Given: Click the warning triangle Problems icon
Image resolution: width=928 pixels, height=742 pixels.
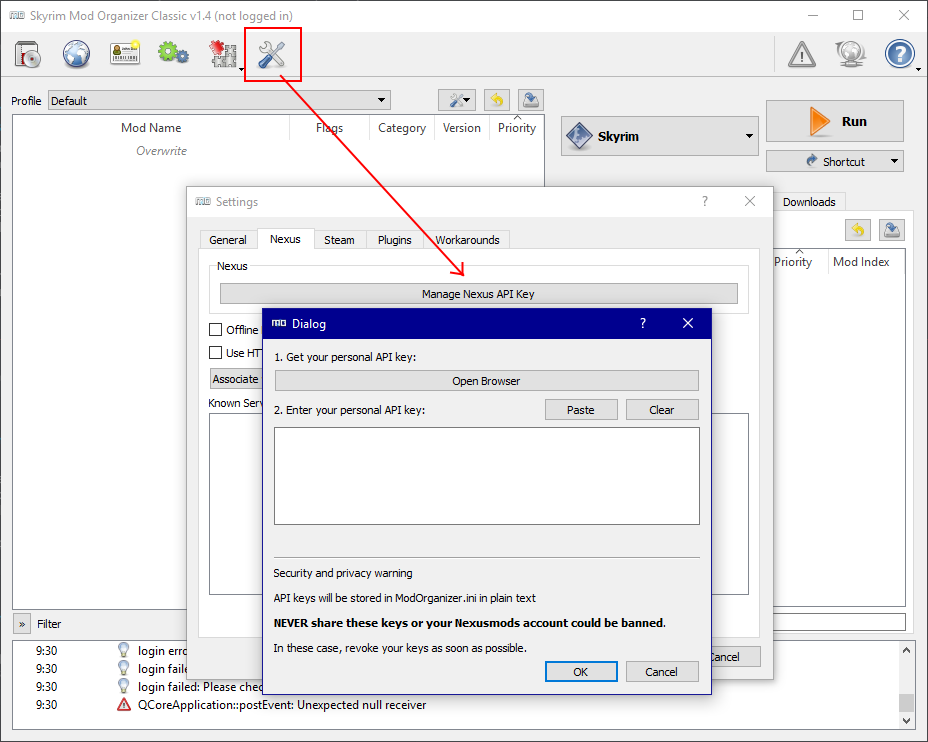Looking at the screenshot, I should [802, 54].
